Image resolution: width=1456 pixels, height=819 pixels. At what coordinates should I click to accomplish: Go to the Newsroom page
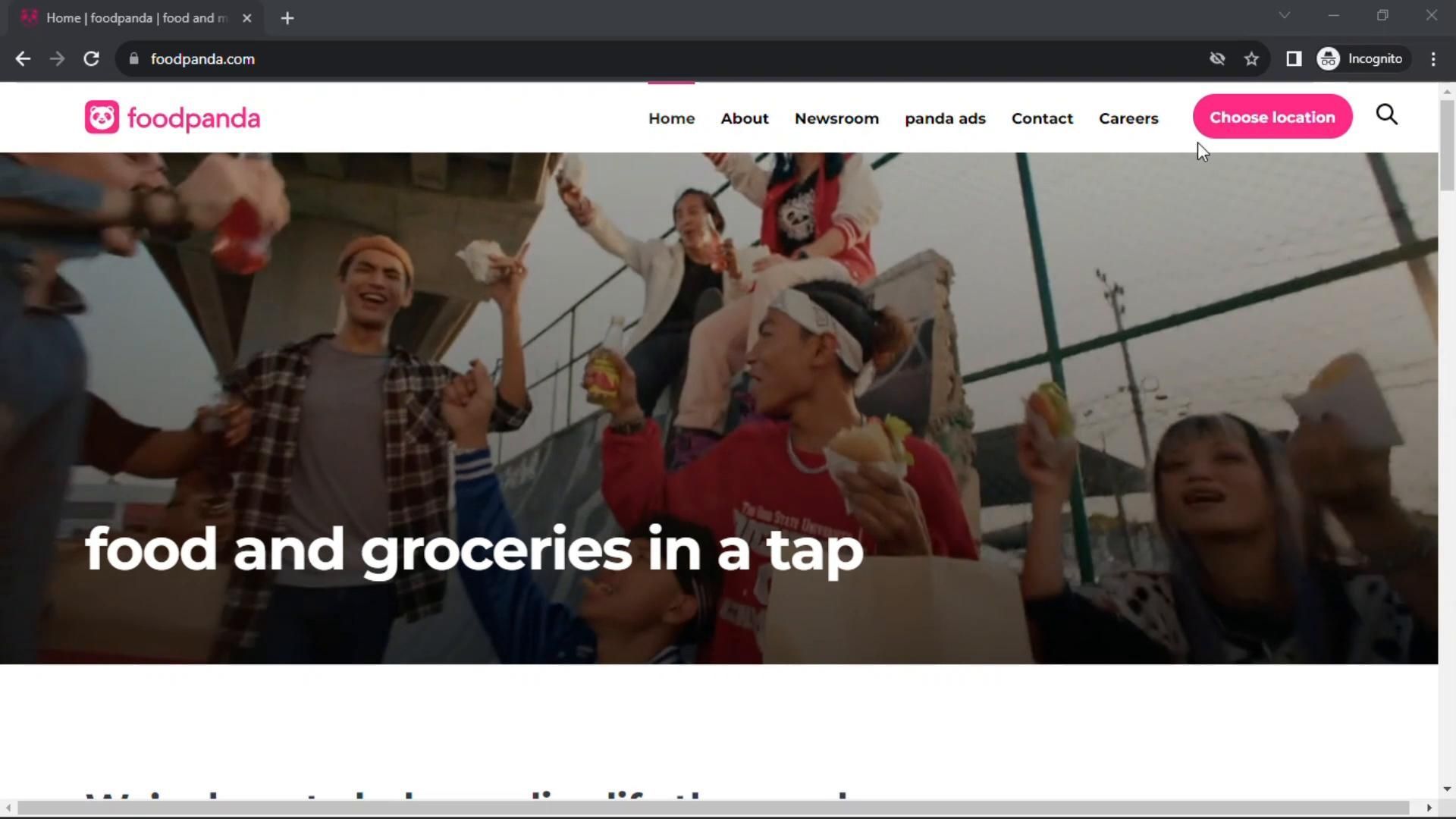pos(836,118)
